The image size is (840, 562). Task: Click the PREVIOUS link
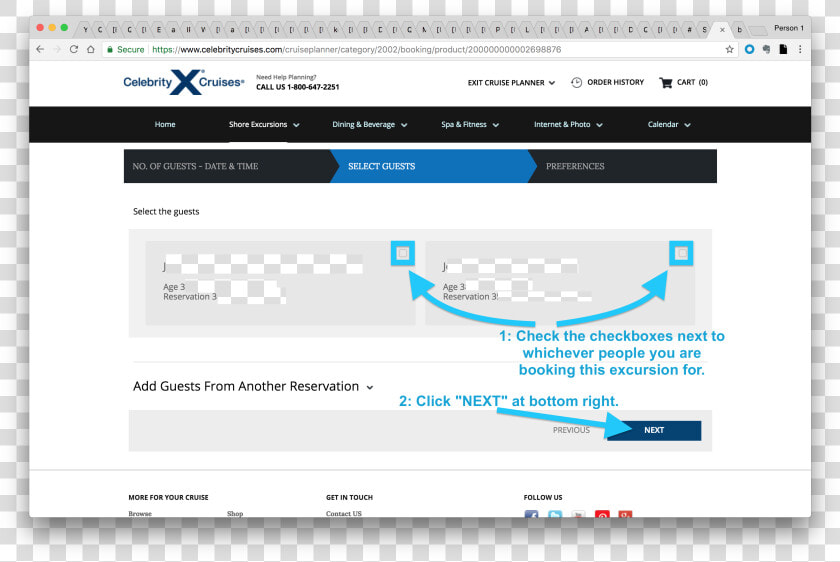[x=571, y=430]
